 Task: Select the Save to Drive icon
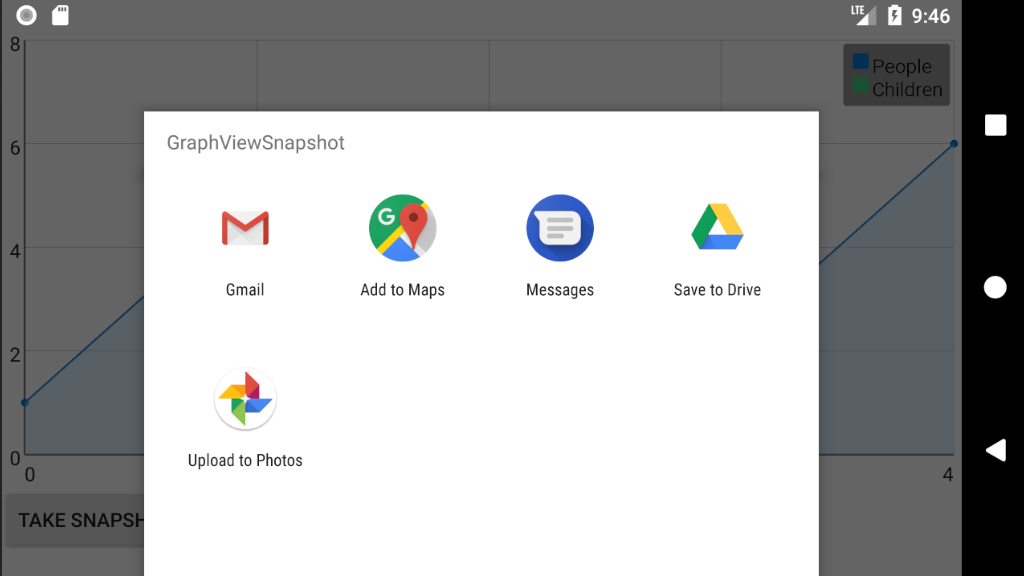coord(717,227)
